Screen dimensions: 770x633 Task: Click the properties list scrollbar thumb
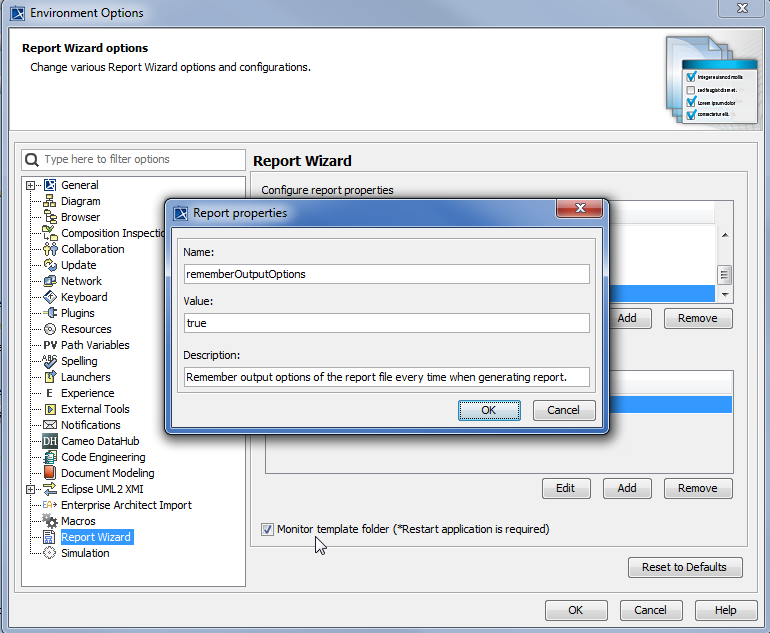(x=724, y=275)
